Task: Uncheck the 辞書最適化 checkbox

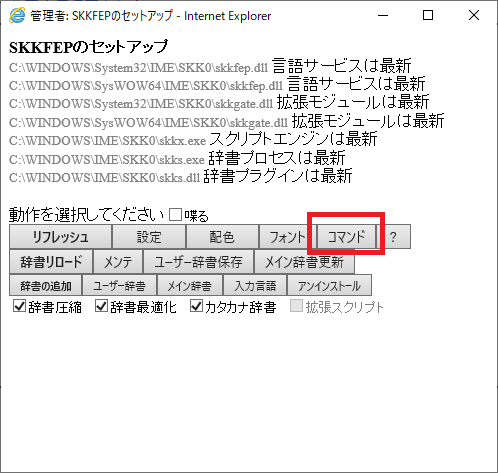Action: click(x=101, y=306)
